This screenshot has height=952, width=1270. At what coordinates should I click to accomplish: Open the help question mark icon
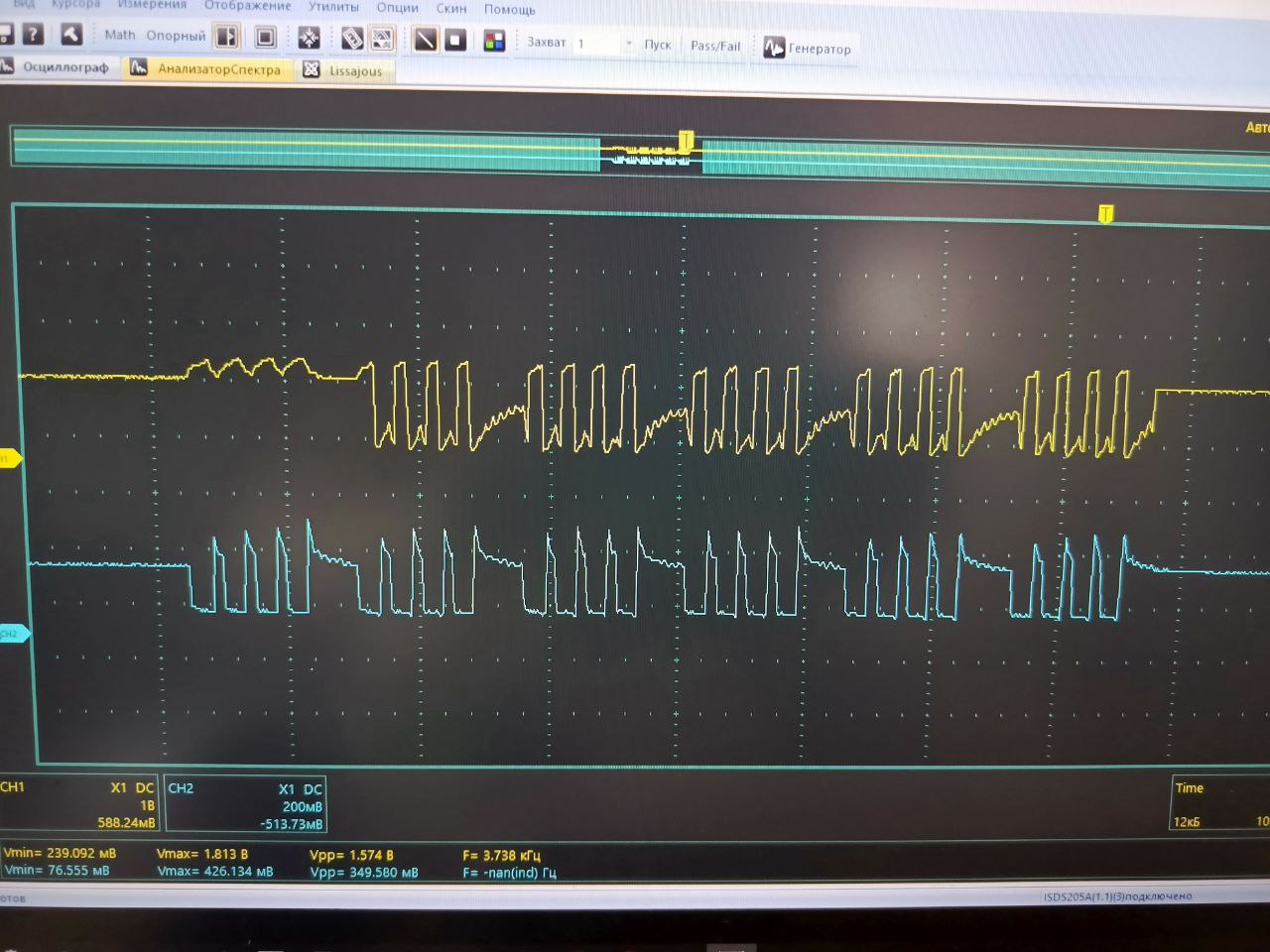[33, 33]
